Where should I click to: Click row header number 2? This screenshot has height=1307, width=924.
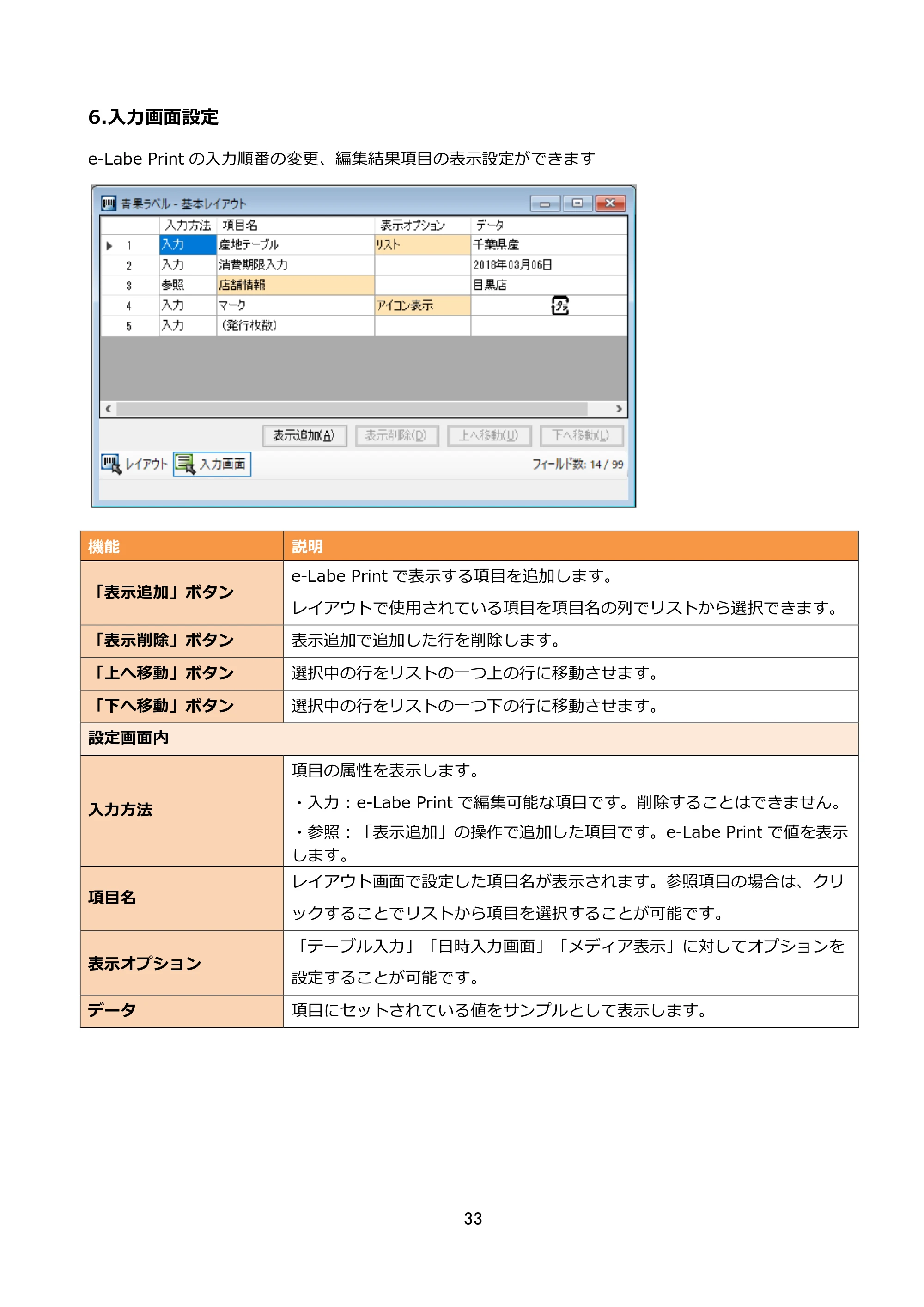pyautogui.click(x=130, y=265)
